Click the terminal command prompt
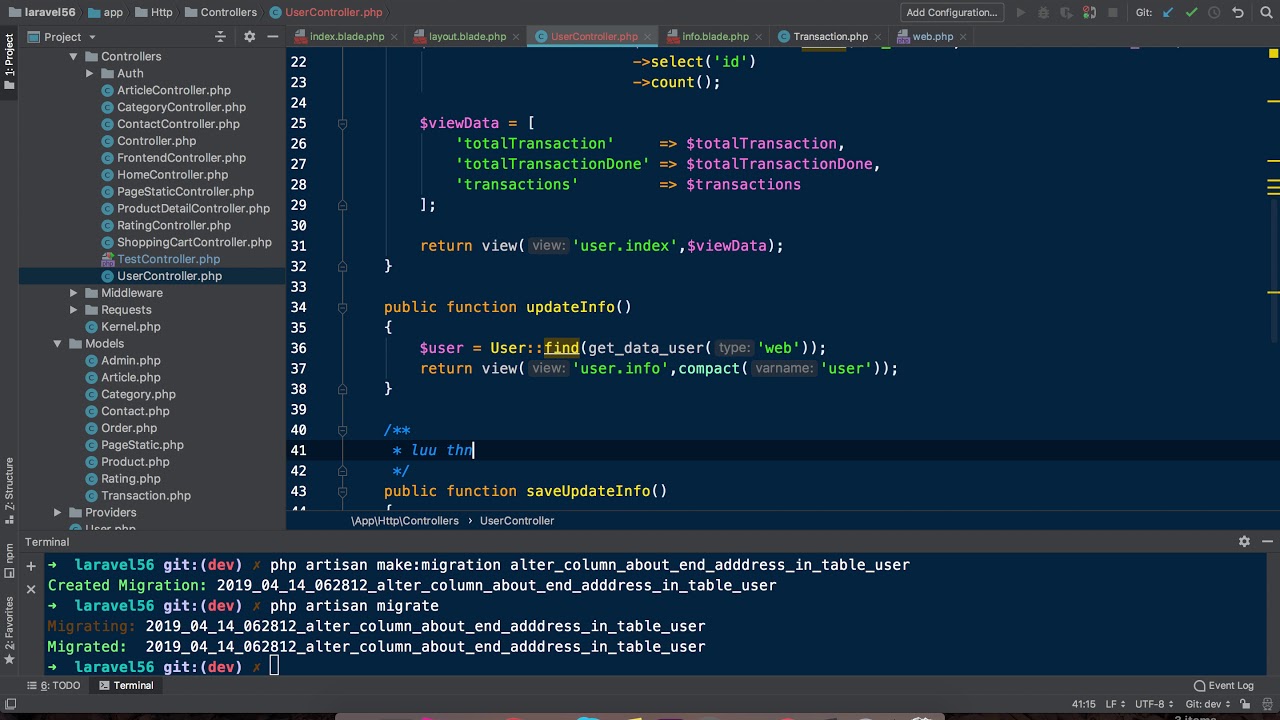 tap(274, 667)
